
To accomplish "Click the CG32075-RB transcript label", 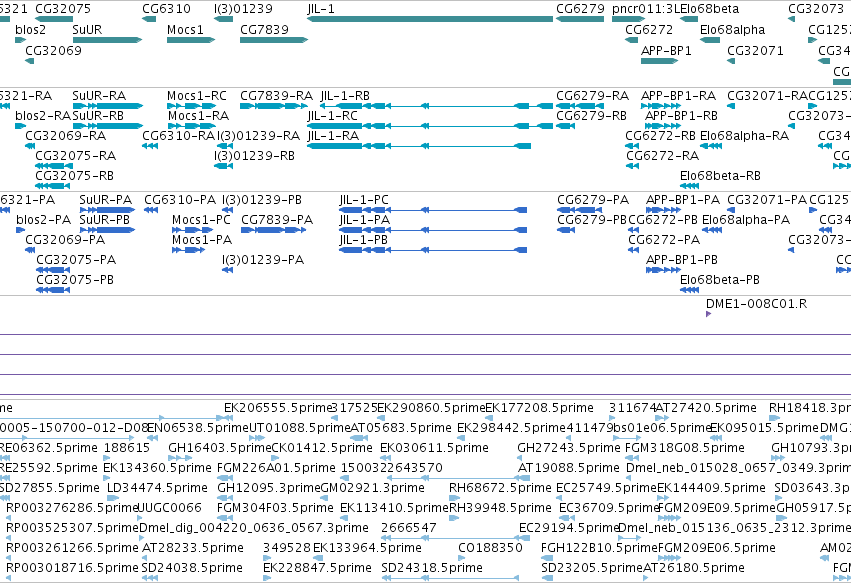I will click(x=74, y=176).
